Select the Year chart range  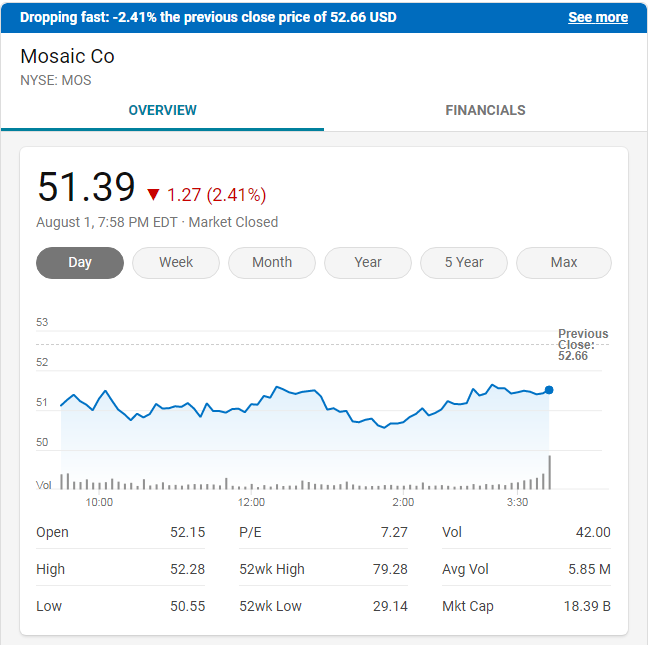pos(368,262)
